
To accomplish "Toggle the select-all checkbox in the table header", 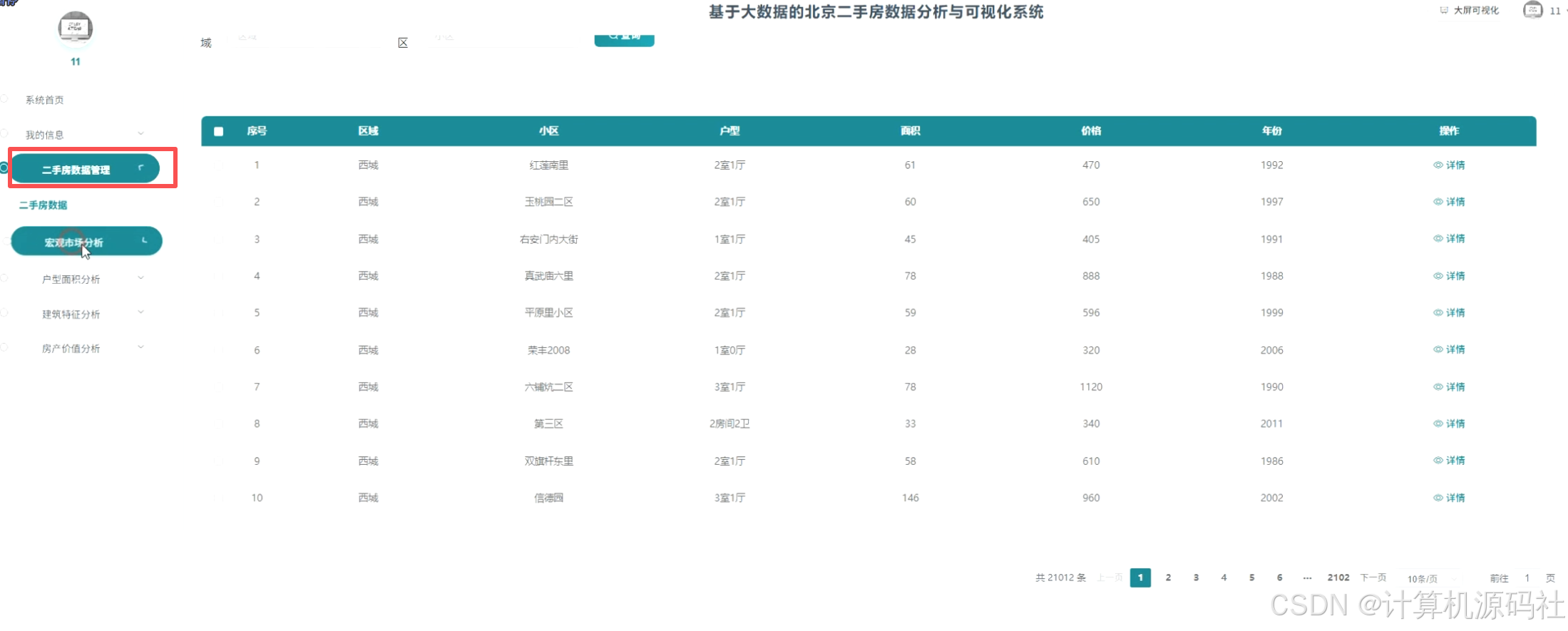I will click(219, 131).
